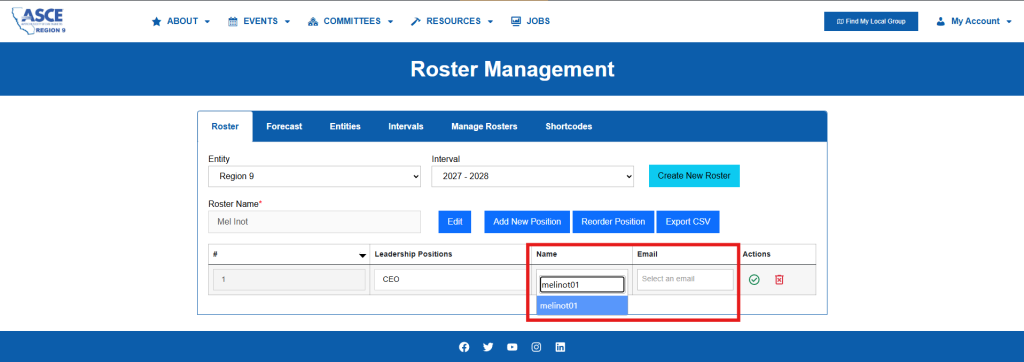Open the Jobs menu item
The width and height of the screenshot is (1024, 362).
[x=530, y=21]
